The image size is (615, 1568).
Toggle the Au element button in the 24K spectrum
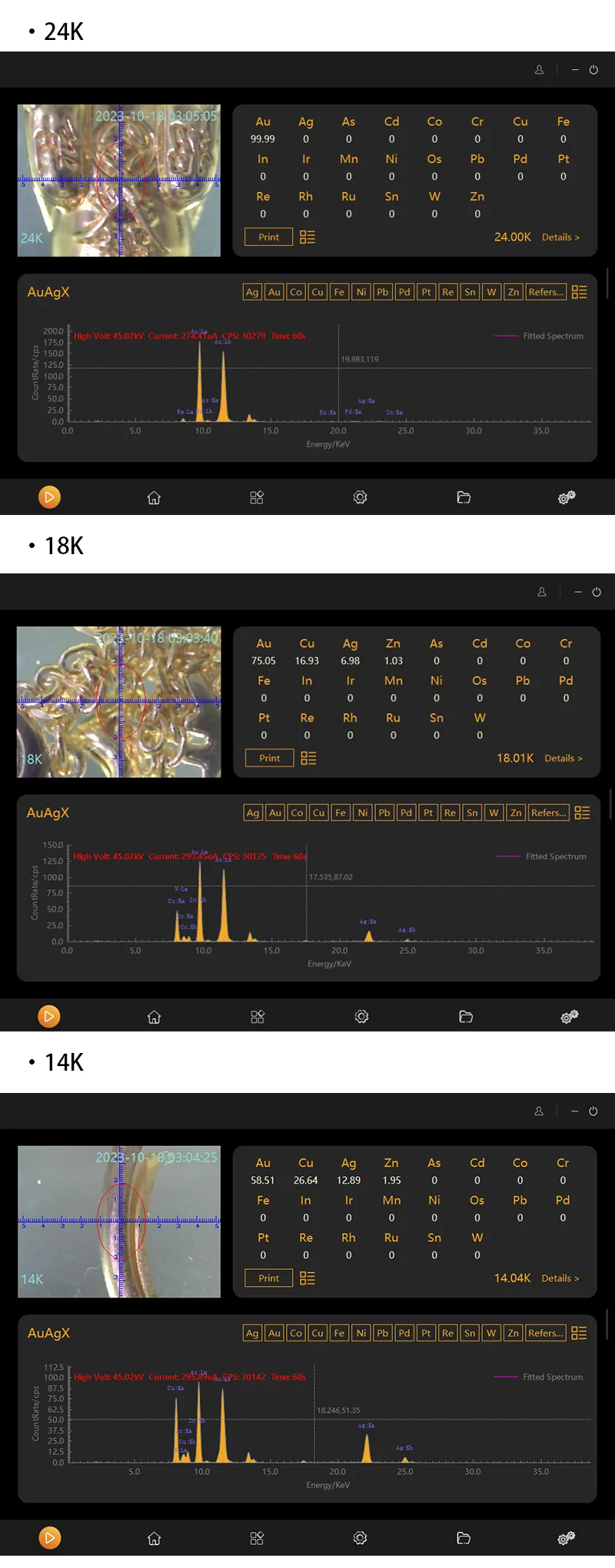tap(274, 292)
